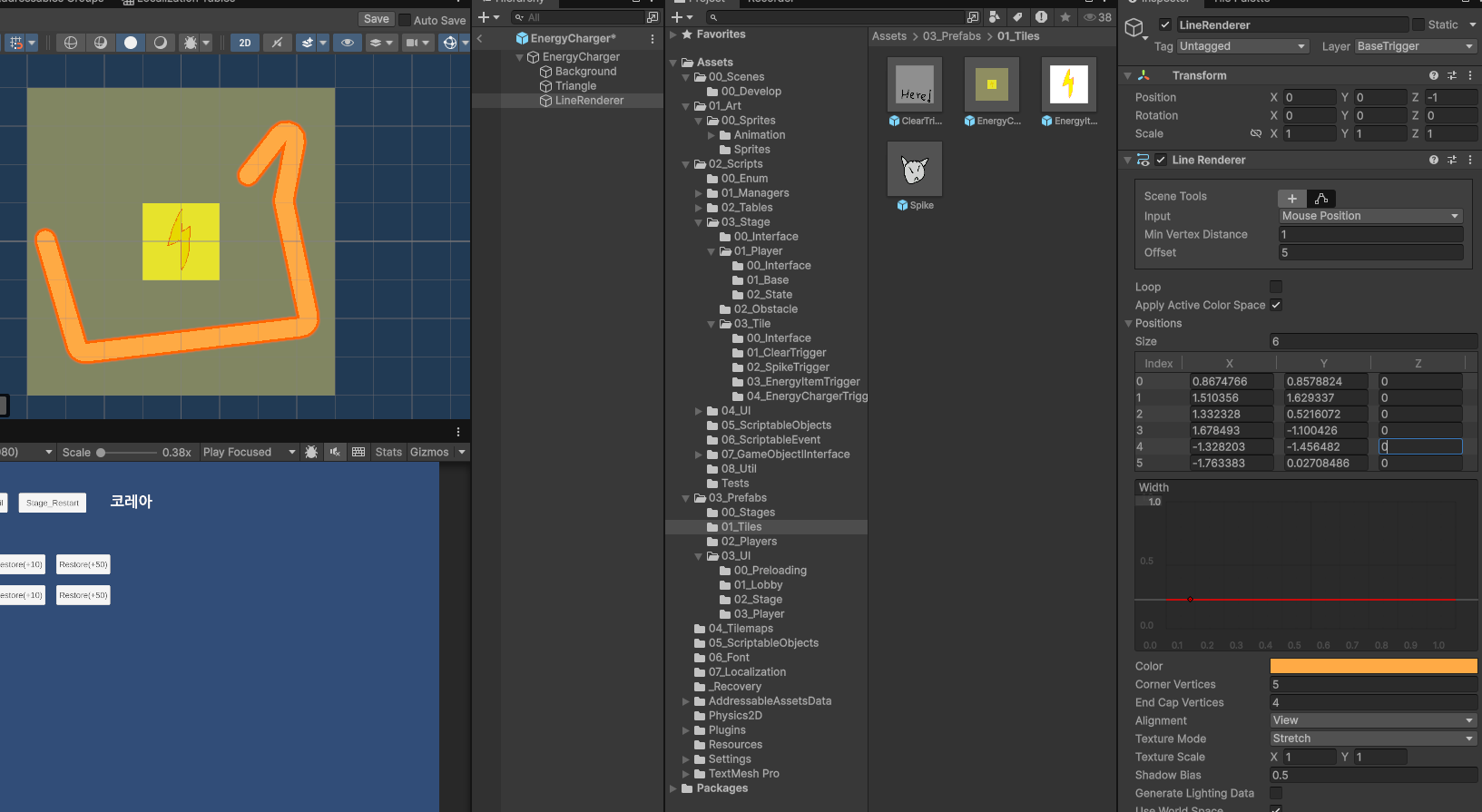
Task: Select wireframe draw mode globe icon
Action: 70,43
